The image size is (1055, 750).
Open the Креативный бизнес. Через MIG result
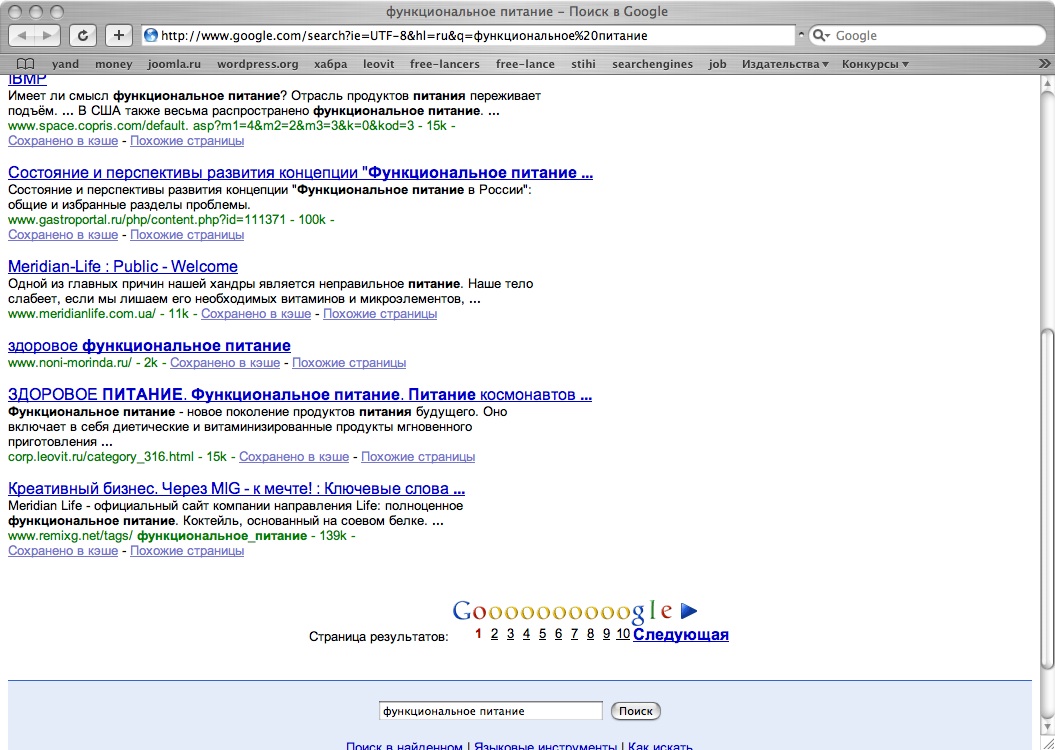tap(237, 488)
